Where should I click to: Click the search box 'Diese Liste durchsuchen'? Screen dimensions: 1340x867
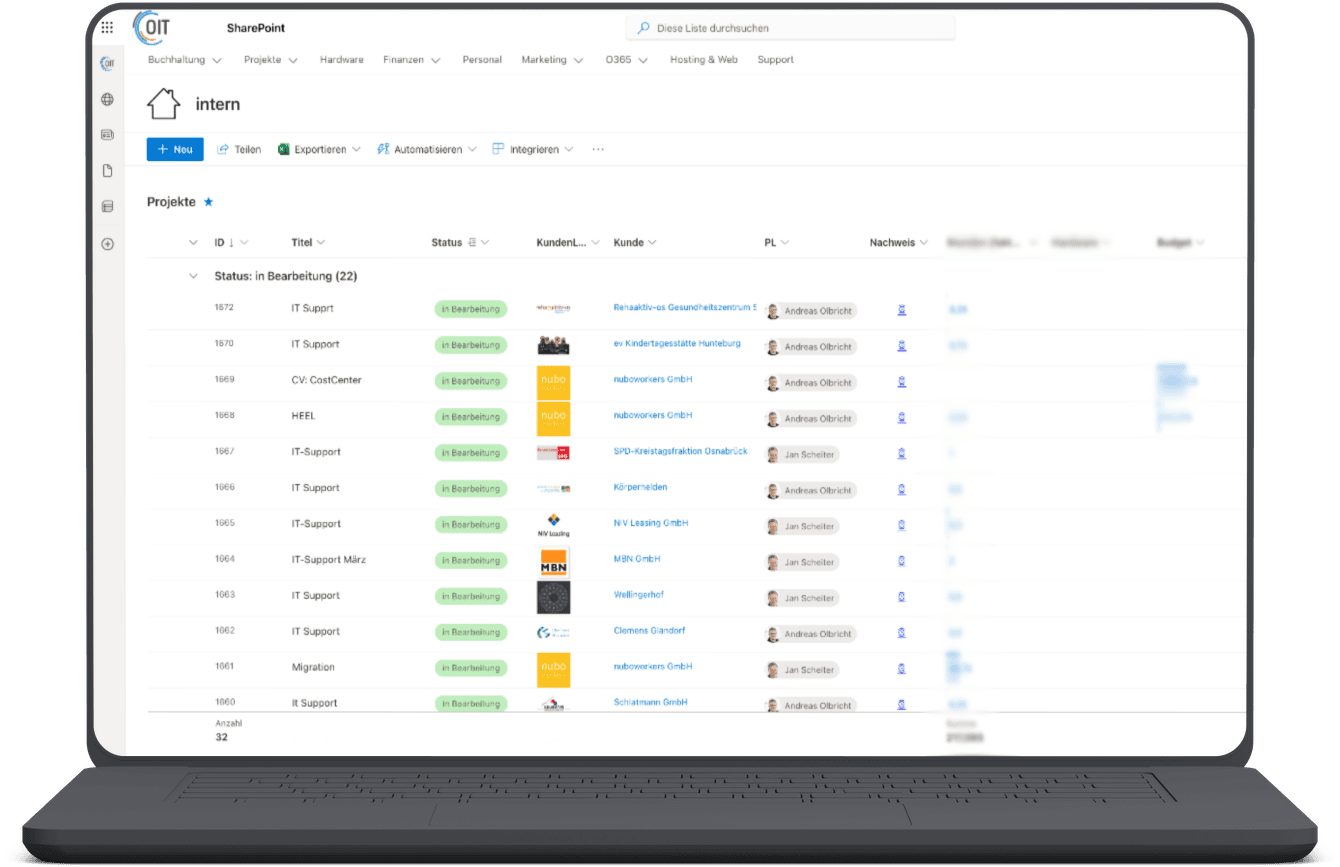tap(790, 28)
